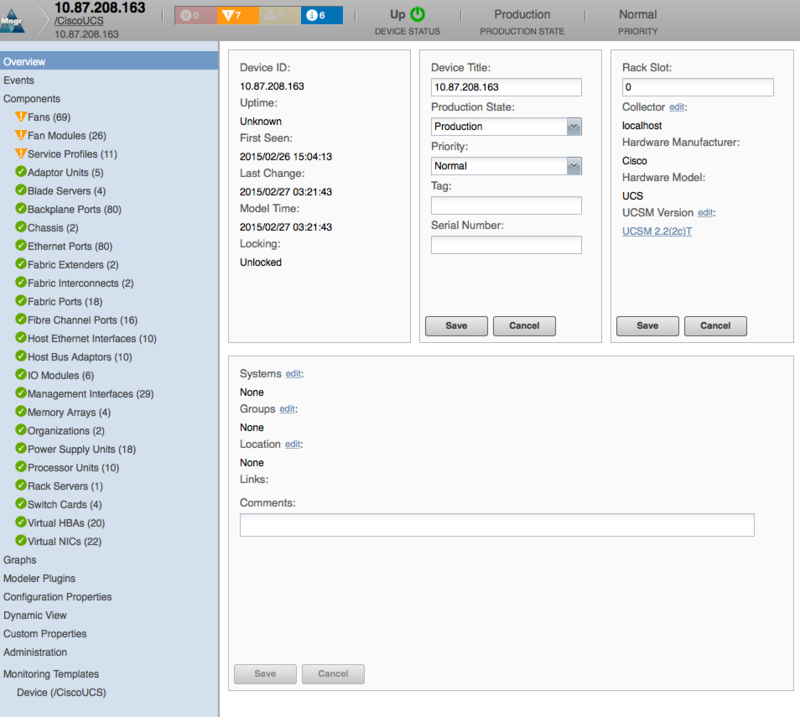Open Virtual NICs (22) component
This screenshot has height=717, width=800.
65,541
